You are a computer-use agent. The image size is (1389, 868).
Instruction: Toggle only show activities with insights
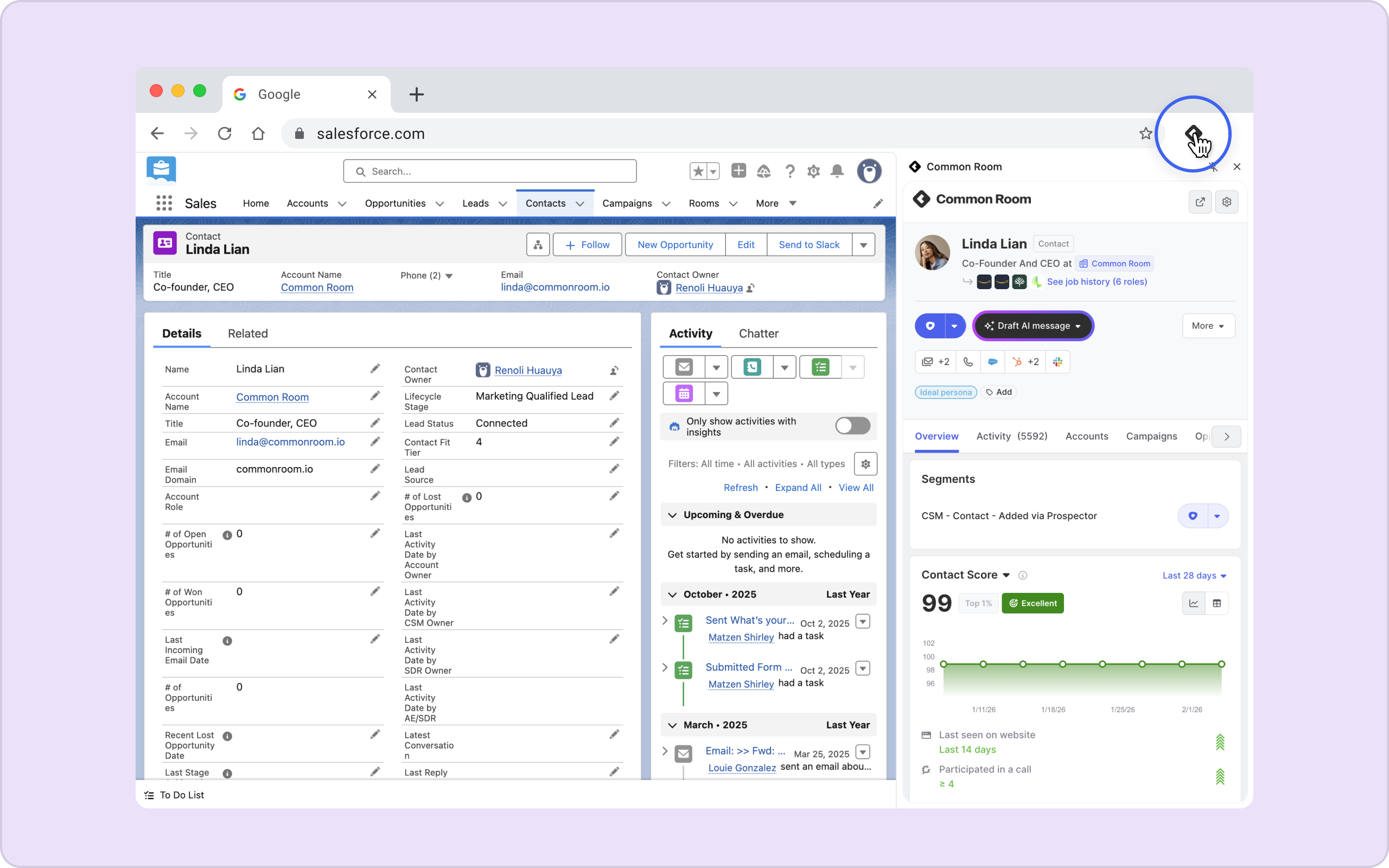pyautogui.click(x=852, y=426)
